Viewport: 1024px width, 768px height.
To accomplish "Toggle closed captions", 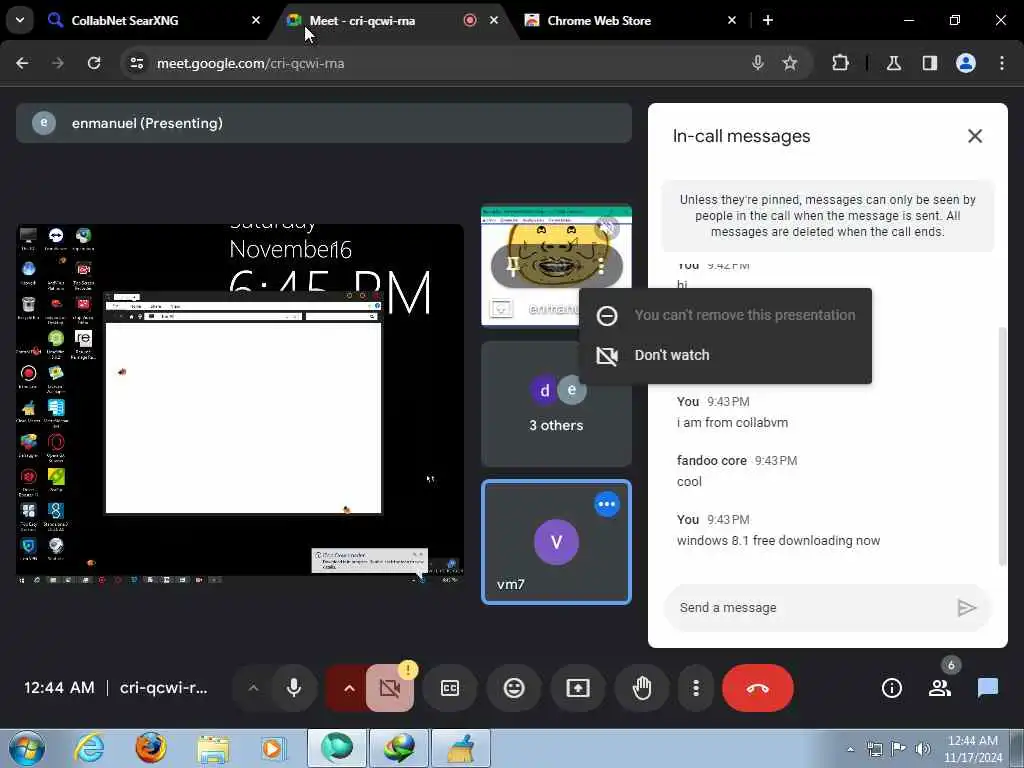I will (450, 688).
